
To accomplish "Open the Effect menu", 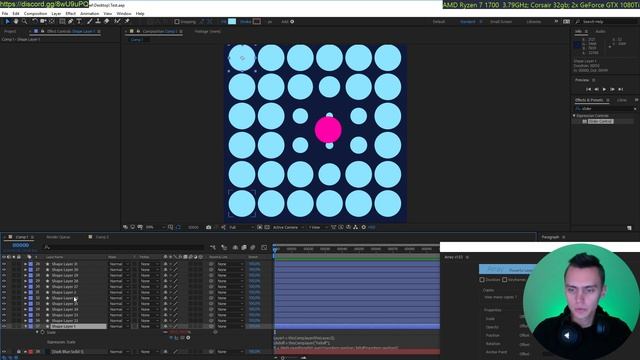I will pyautogui.click(x=71, y=13).
